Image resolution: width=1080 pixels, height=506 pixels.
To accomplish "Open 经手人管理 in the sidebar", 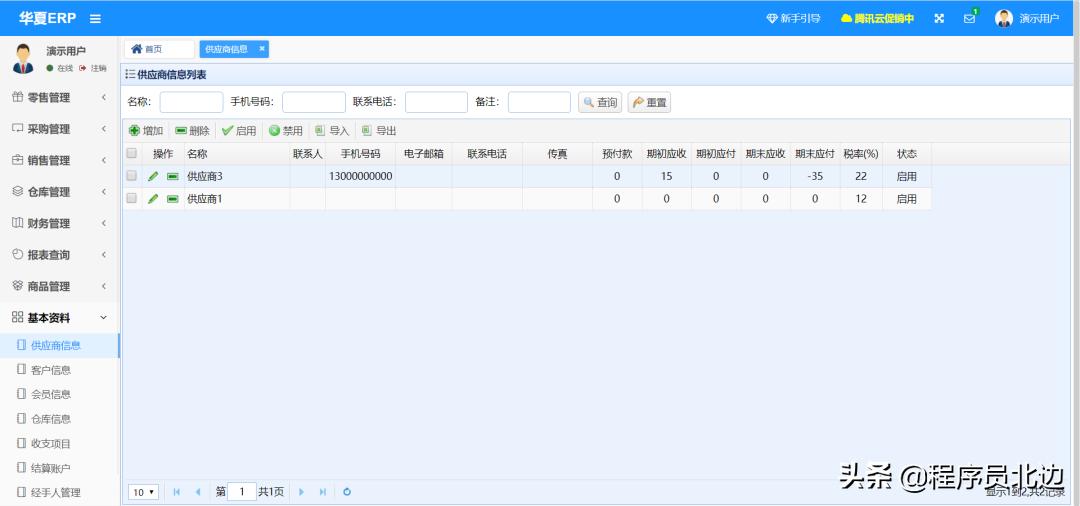I will click(59, 492).
